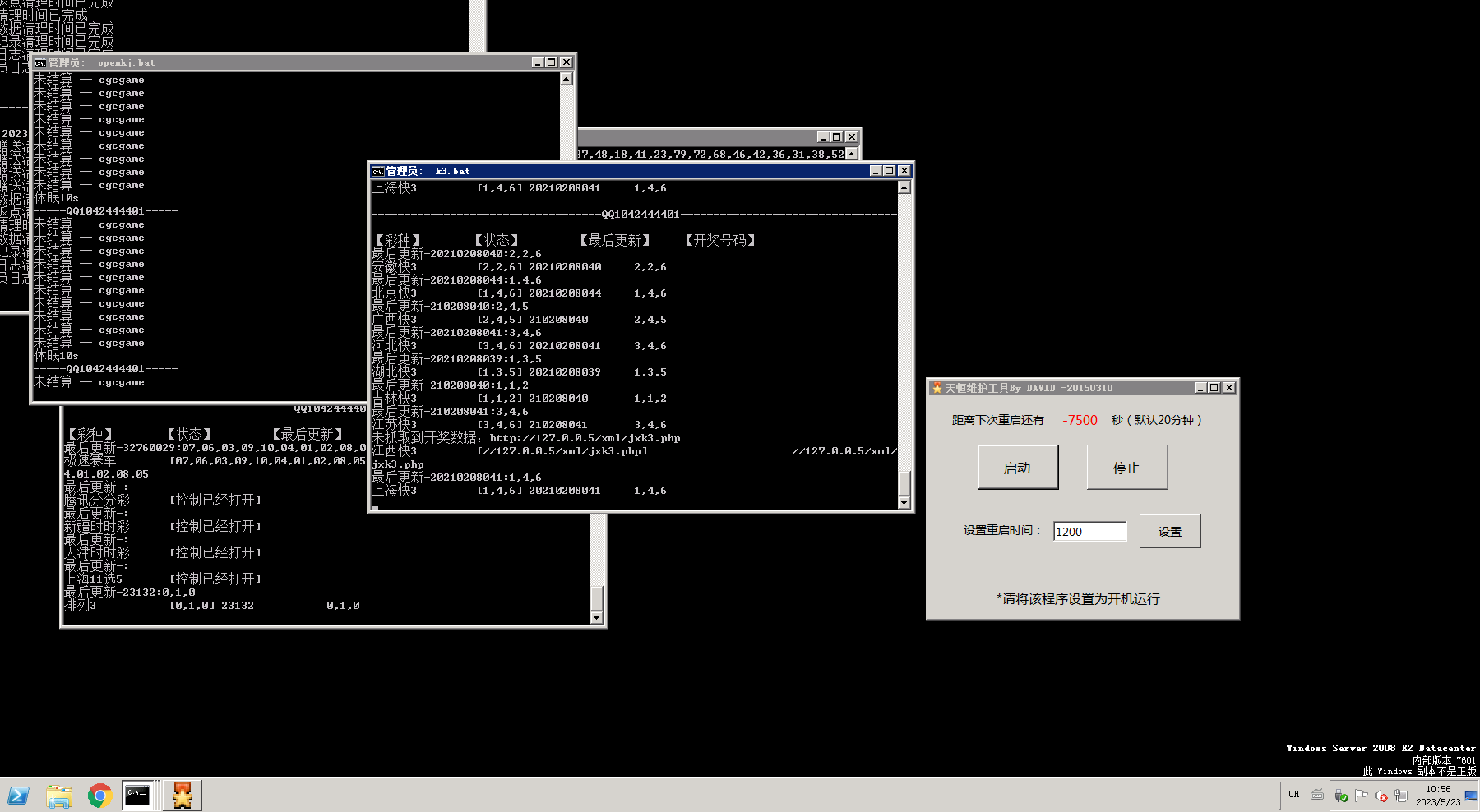This screenshot has width=1480, height=812.
Task: Open the File Explorer taskbar icon
Action: (59, 795)
